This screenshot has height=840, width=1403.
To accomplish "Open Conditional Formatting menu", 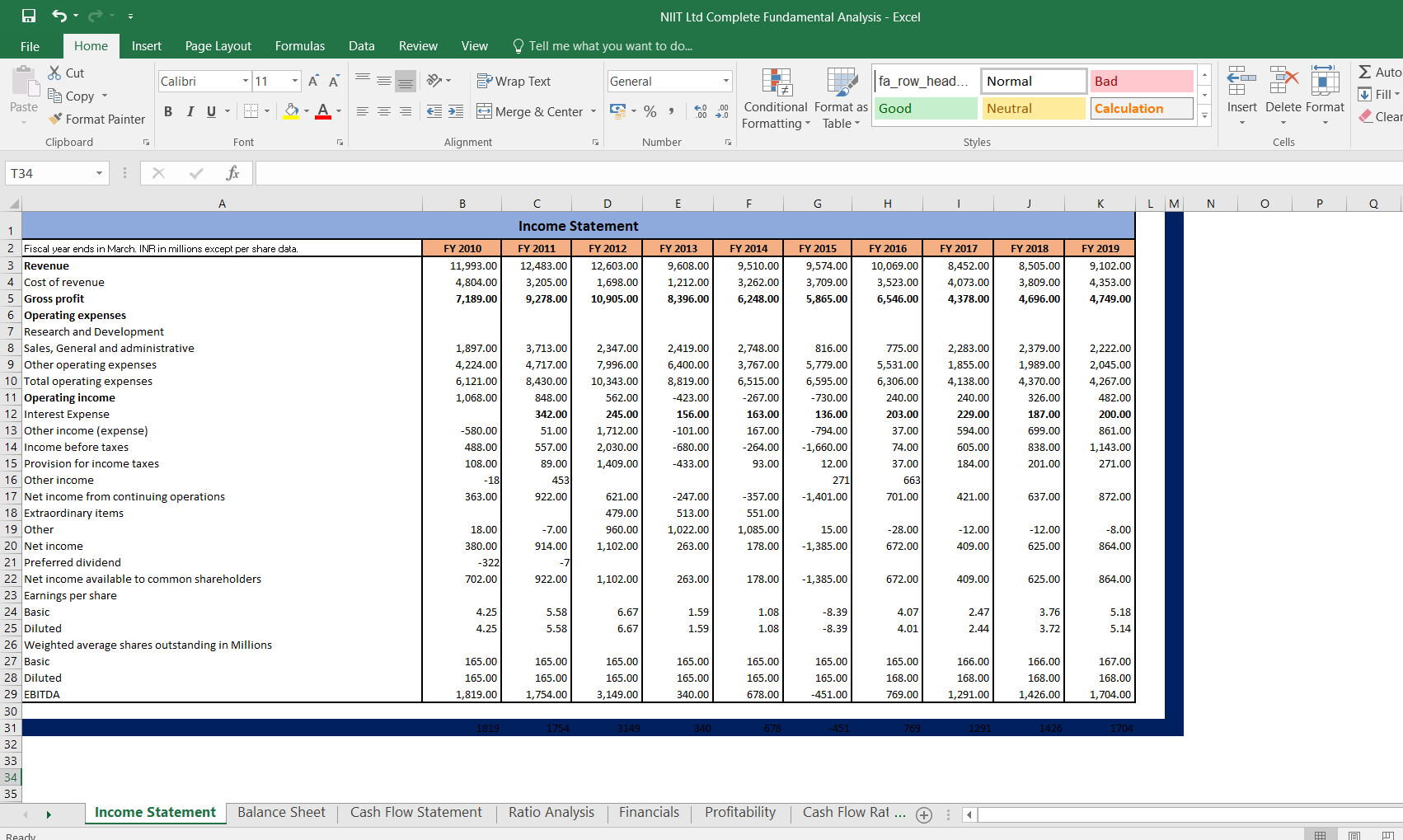I will pyautogui.click(x=776, y=98).
